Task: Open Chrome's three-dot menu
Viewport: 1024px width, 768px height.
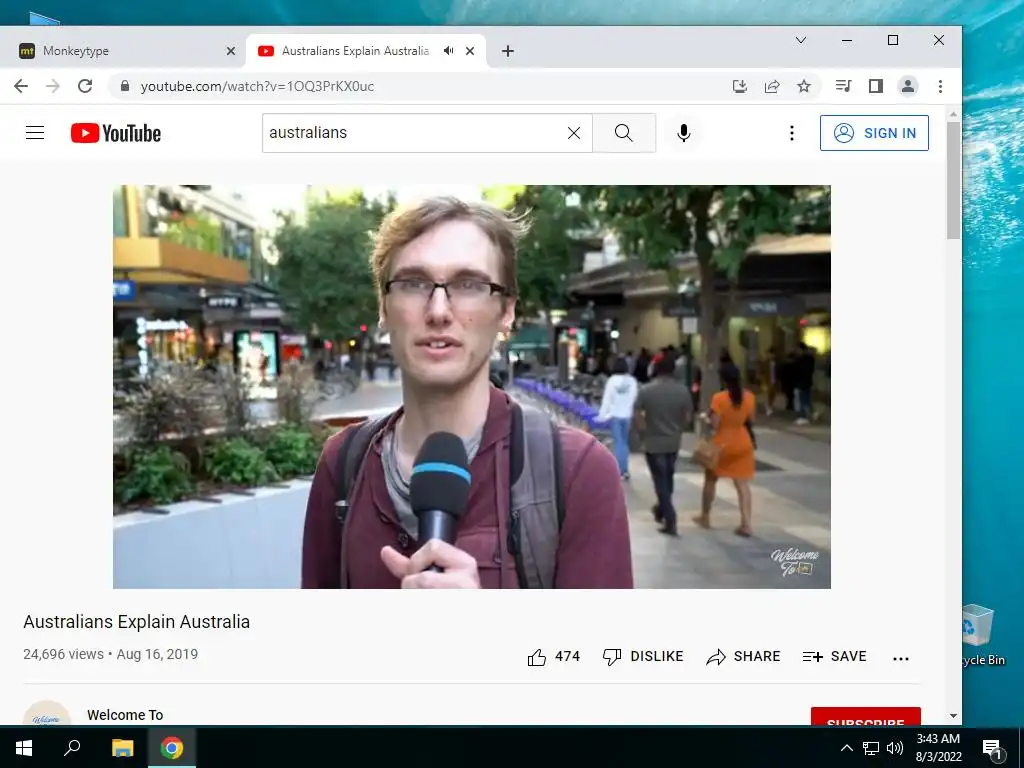Action: (x=940, y=86)
